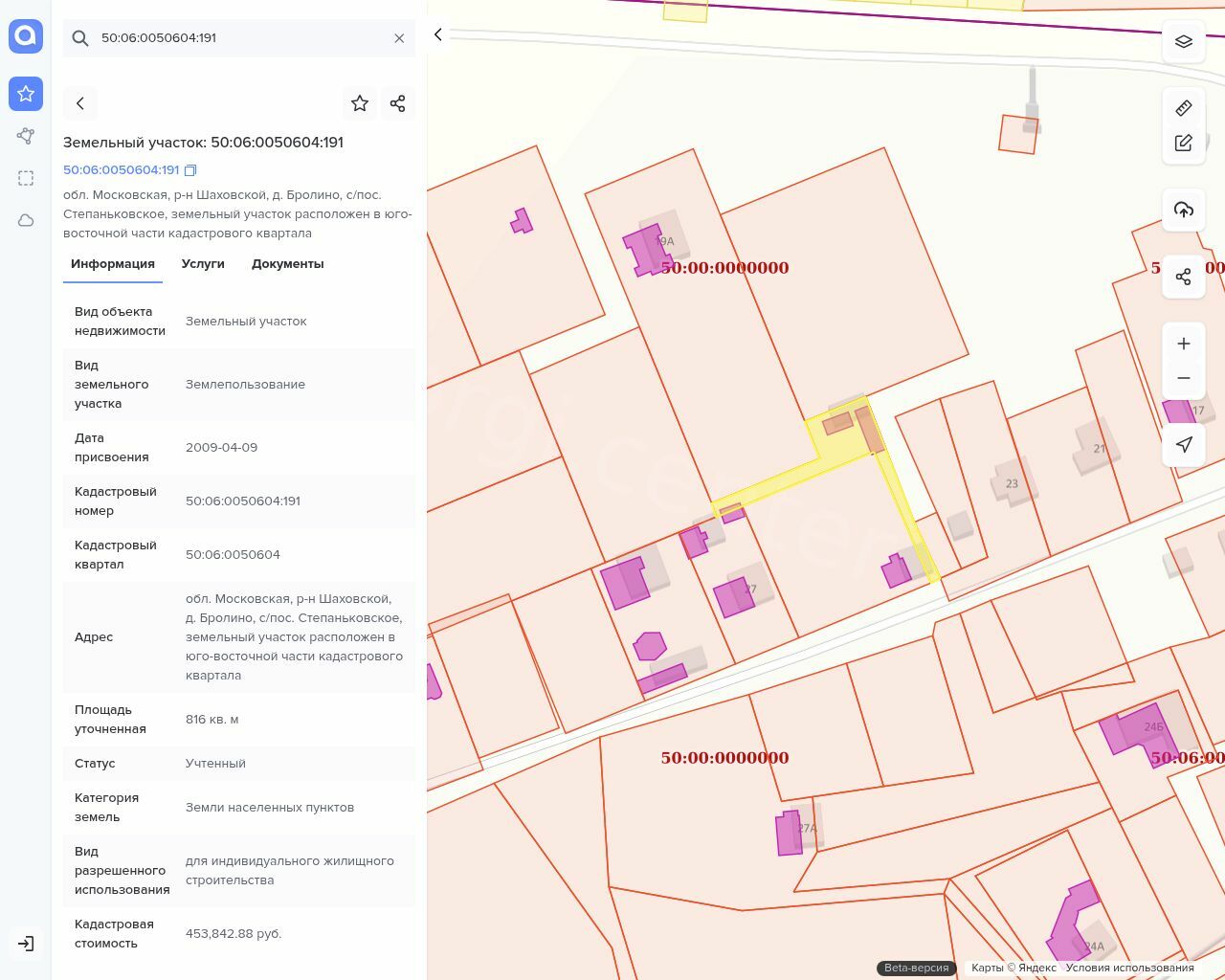Screen dimensions: 1225x980
Task: Open favorites in the left sidebar
Action: [x=26, y=94]
